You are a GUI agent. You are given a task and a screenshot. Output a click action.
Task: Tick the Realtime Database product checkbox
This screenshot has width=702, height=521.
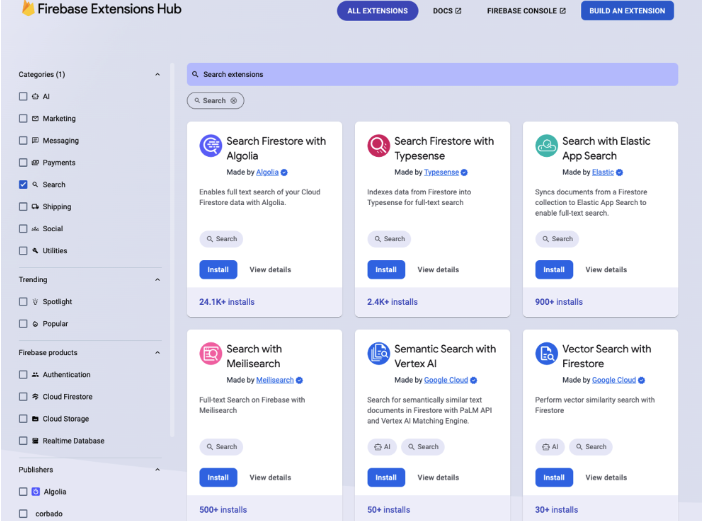[x=23, y=441]
